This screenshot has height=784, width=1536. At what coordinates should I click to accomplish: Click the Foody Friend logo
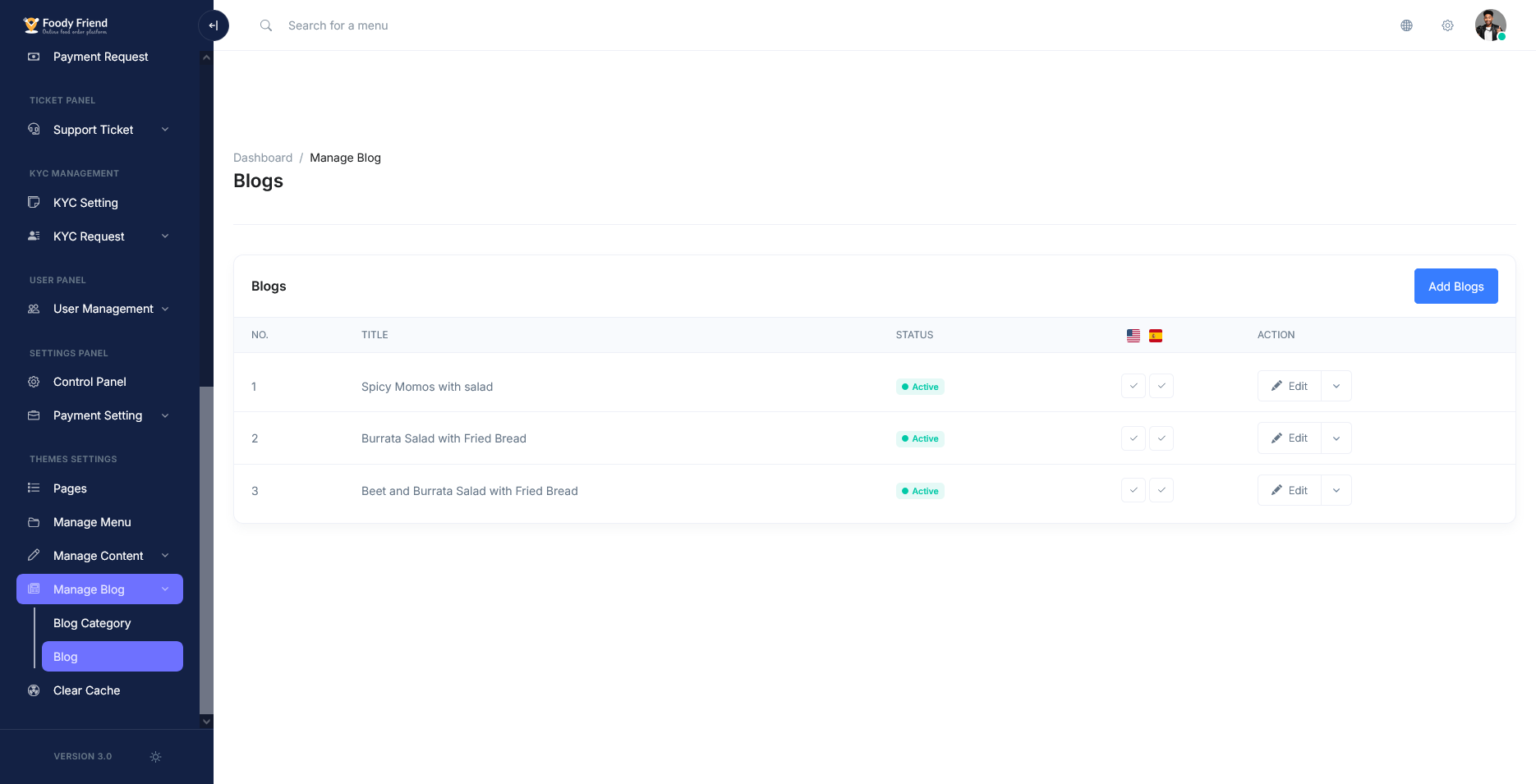pos(66,25)
